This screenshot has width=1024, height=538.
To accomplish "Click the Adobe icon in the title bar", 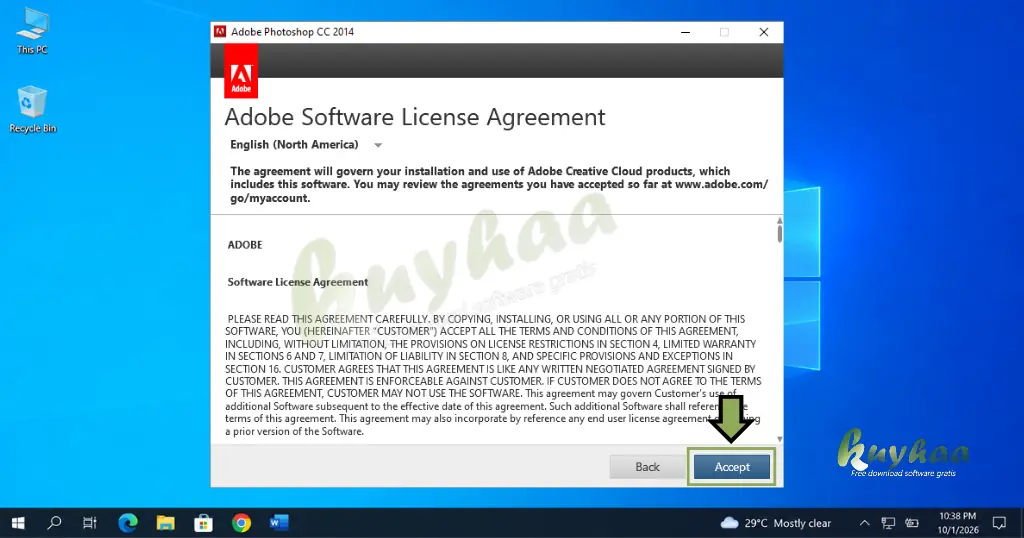I will [220, 31].
